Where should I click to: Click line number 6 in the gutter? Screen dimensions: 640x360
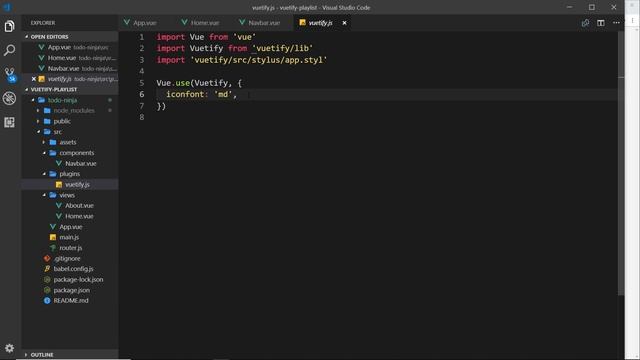click(x=142, y=94)
